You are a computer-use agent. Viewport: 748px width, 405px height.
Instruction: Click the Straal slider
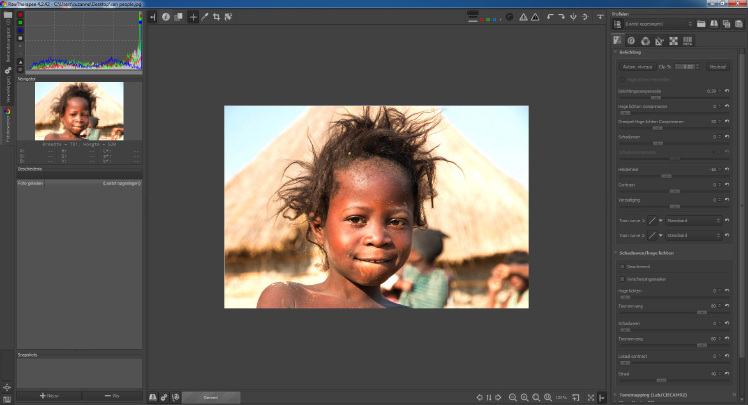[x=673, y=380]
